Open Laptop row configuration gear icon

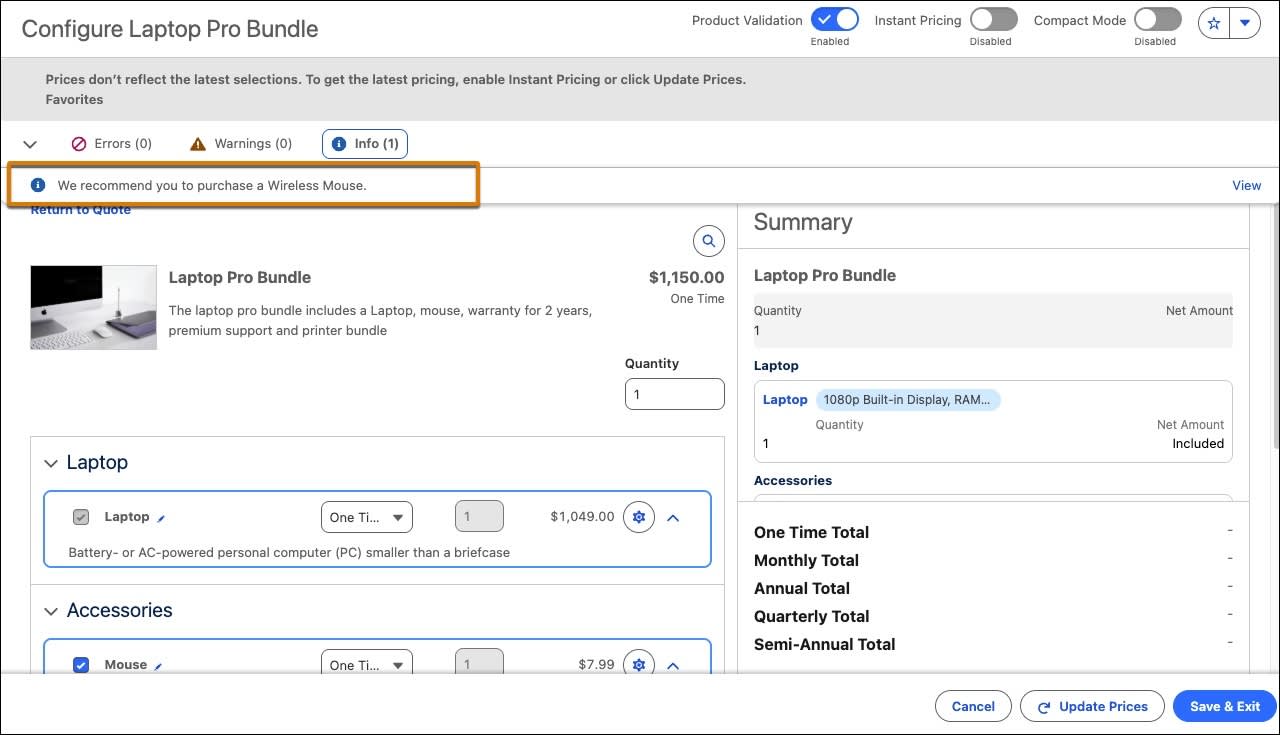tap(639, 517)
